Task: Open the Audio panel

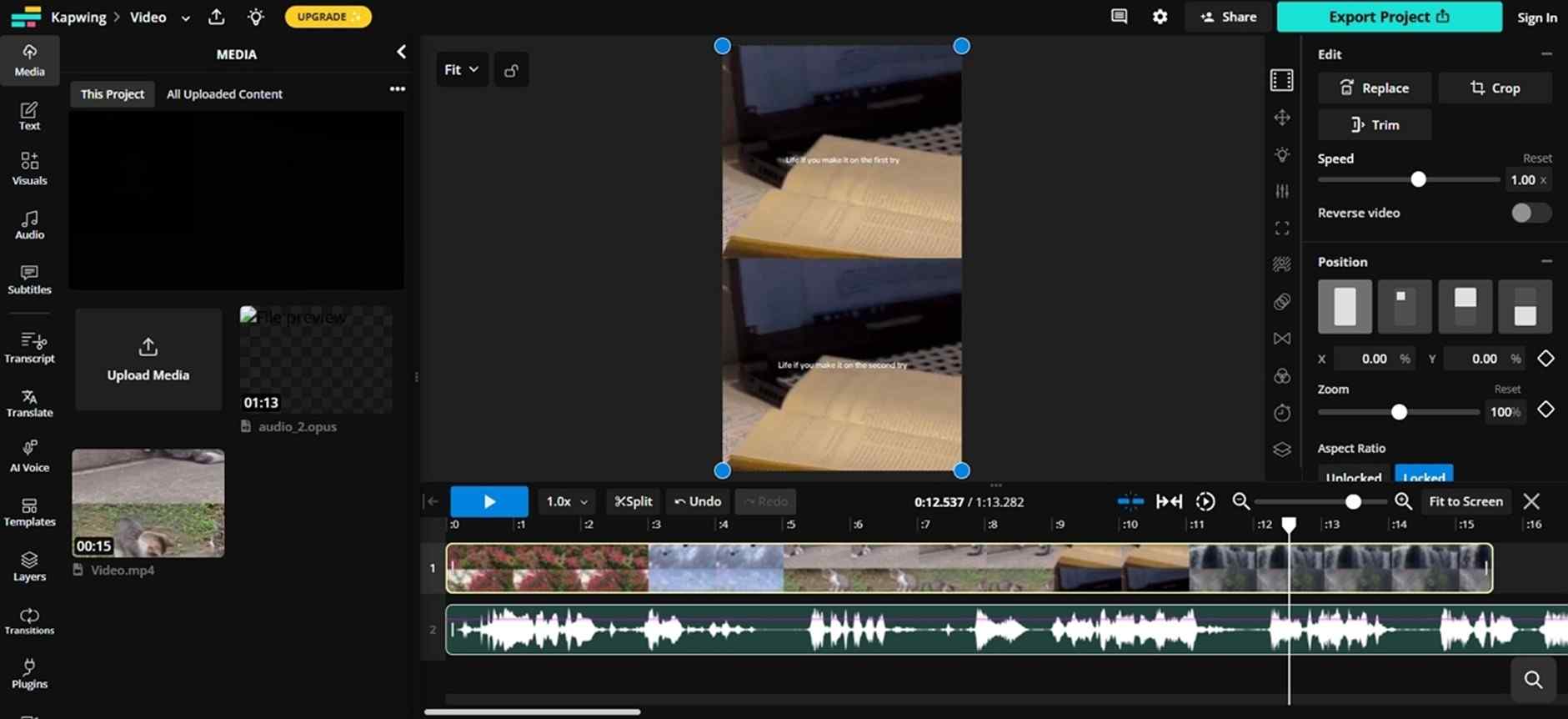Action: 29,224
